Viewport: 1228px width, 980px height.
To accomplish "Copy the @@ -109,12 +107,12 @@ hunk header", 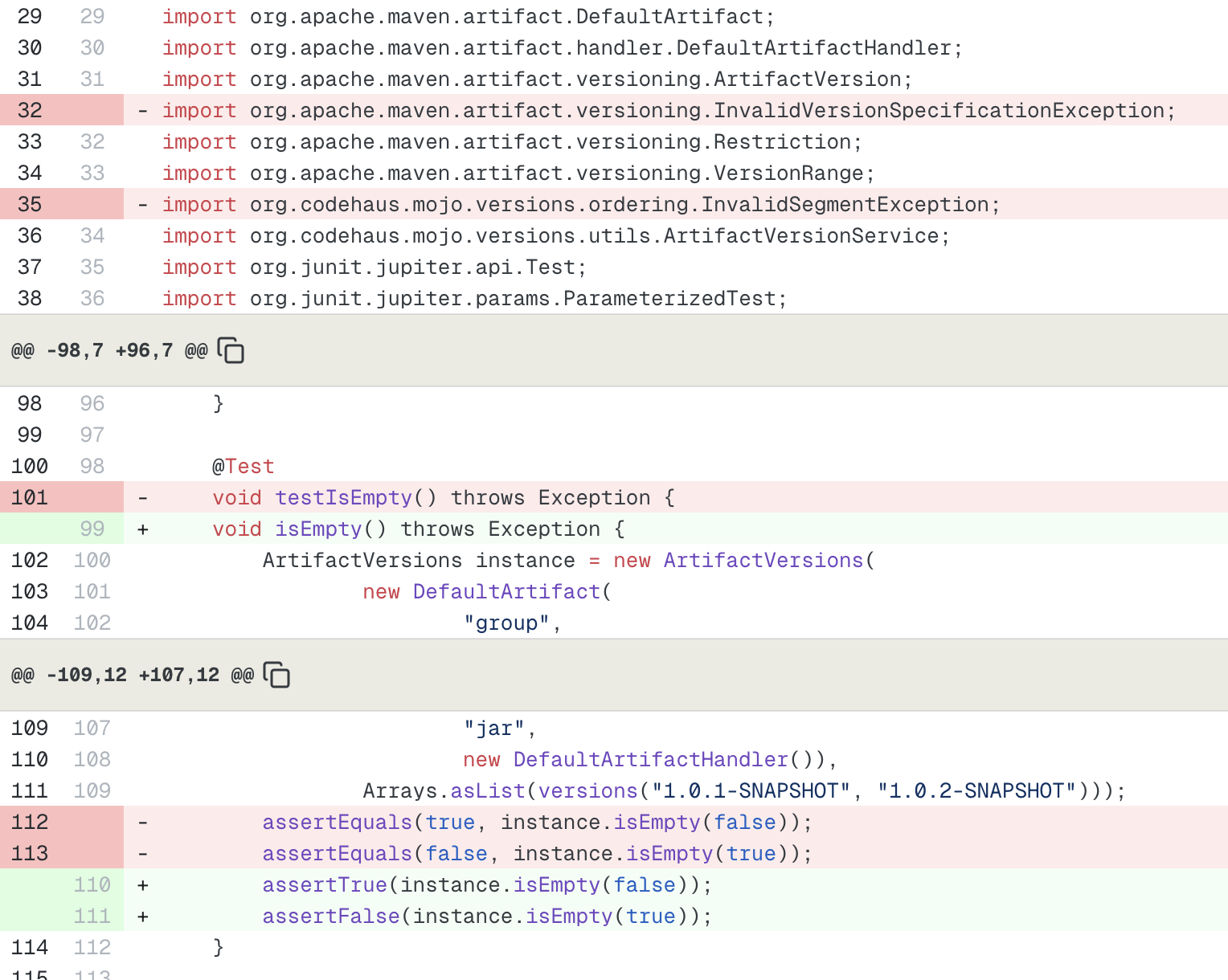I will [x=277, y=675].
